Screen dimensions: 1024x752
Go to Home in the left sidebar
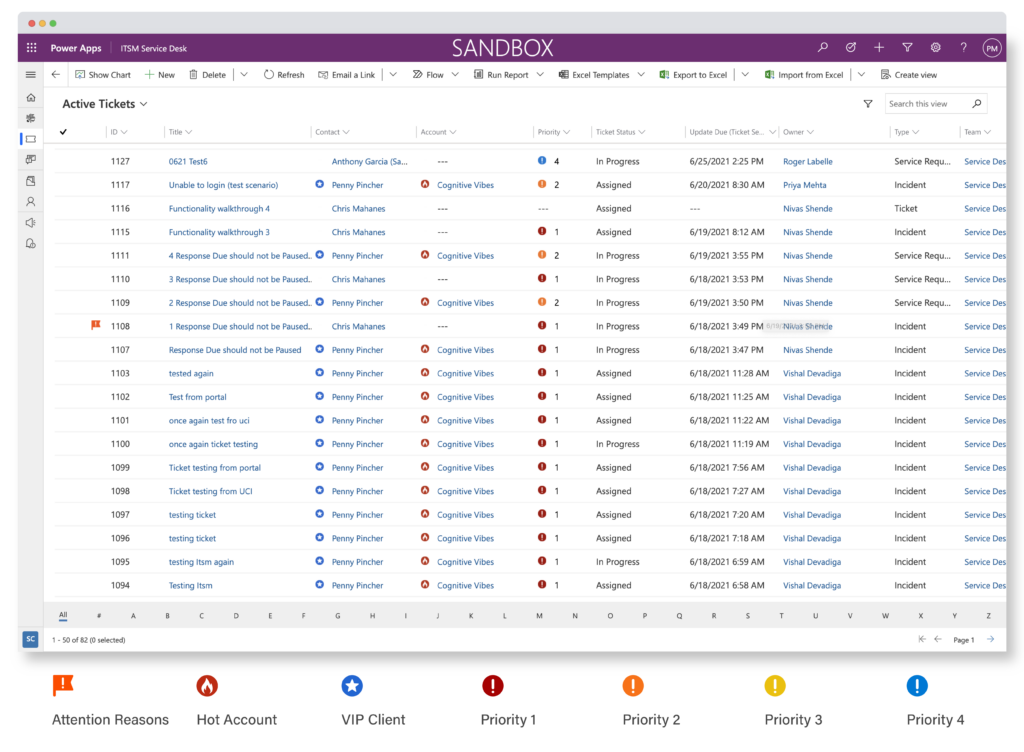(31, 97)
